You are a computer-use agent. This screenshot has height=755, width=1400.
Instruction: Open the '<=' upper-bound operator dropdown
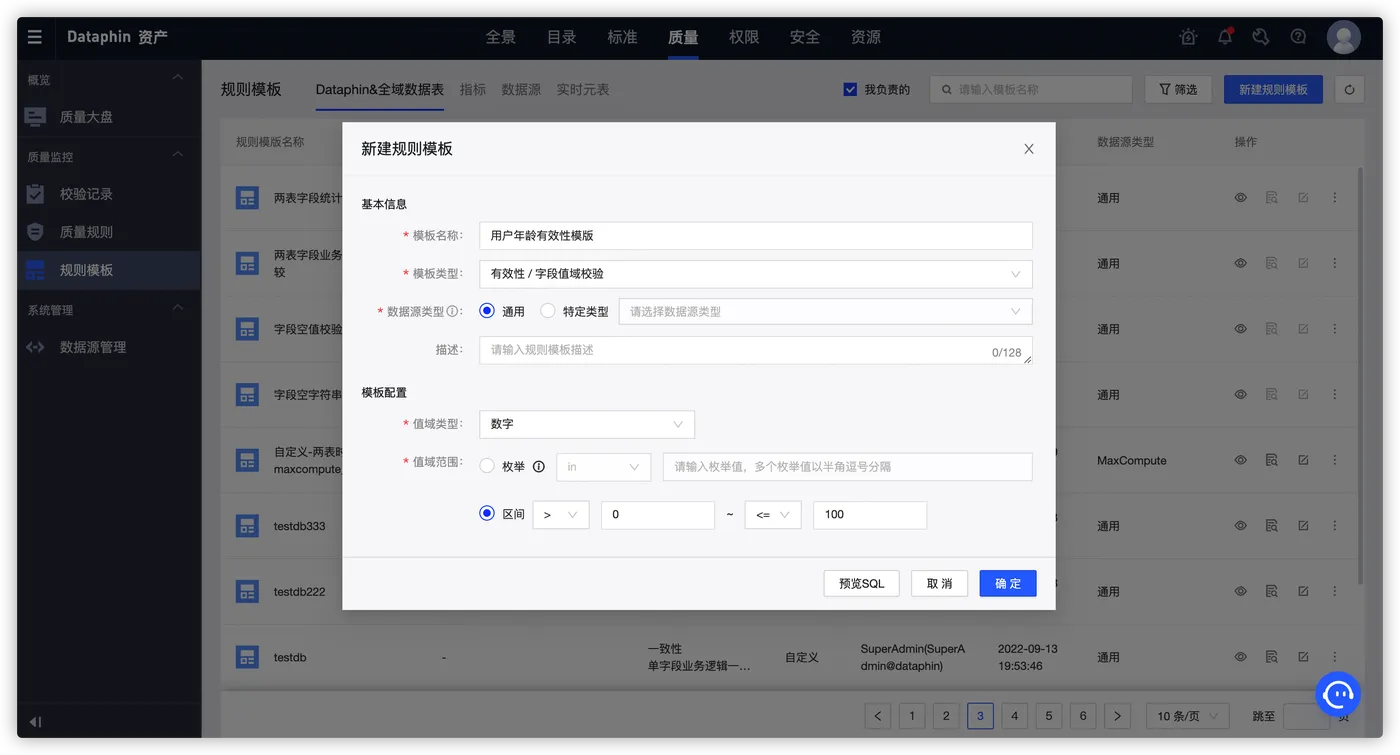click(773, 515)
